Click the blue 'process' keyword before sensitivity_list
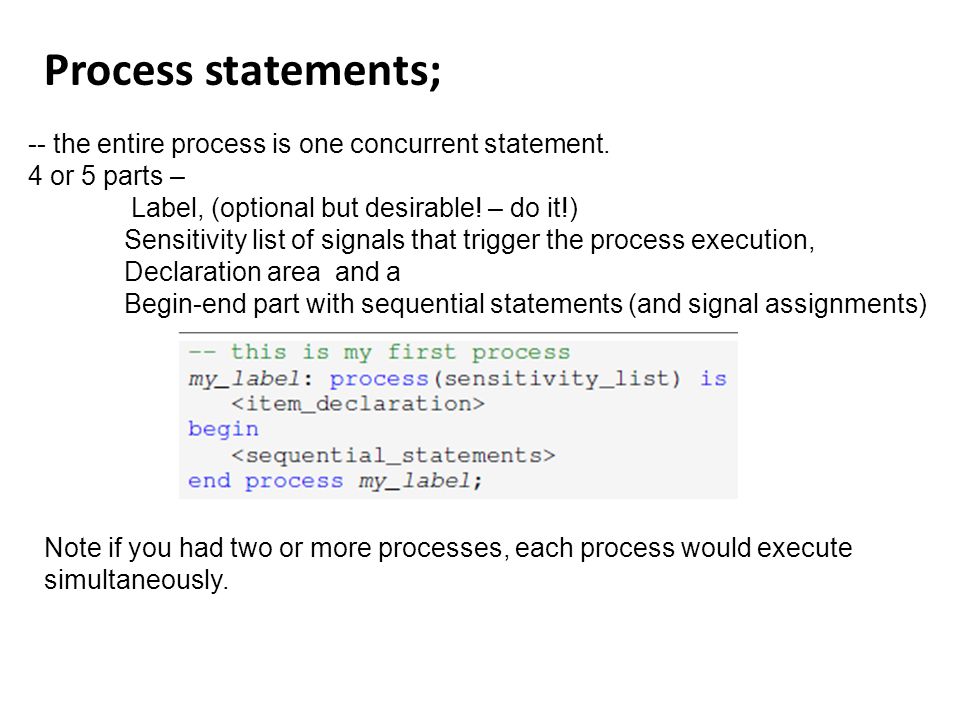The height and width of the screenshot is (720, 960). pos(379,379)
